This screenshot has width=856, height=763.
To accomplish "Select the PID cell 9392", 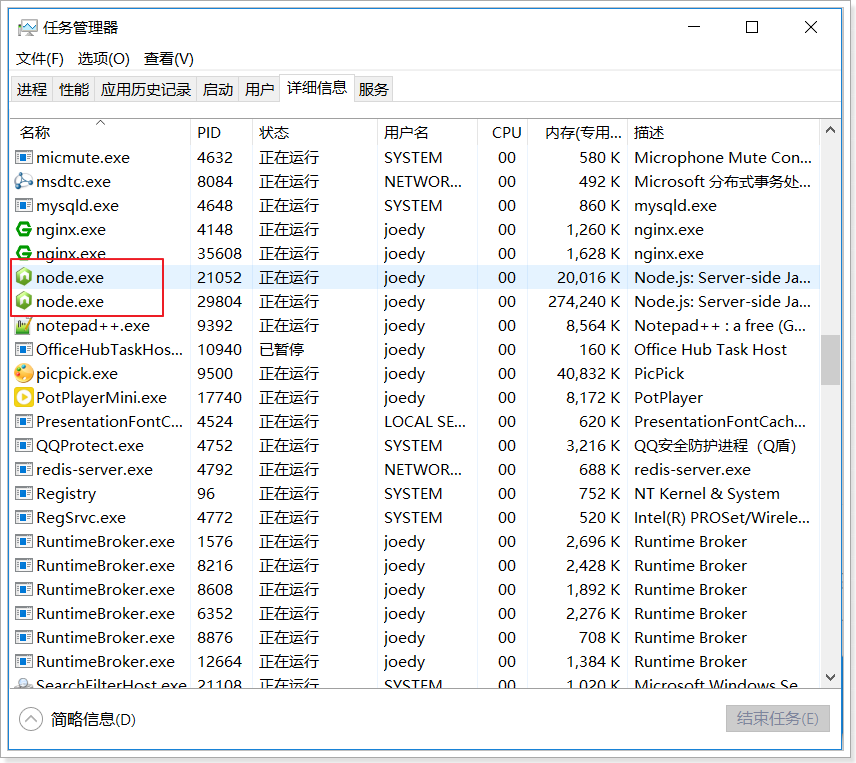I will pyautogui.click(x=215, y=326).
